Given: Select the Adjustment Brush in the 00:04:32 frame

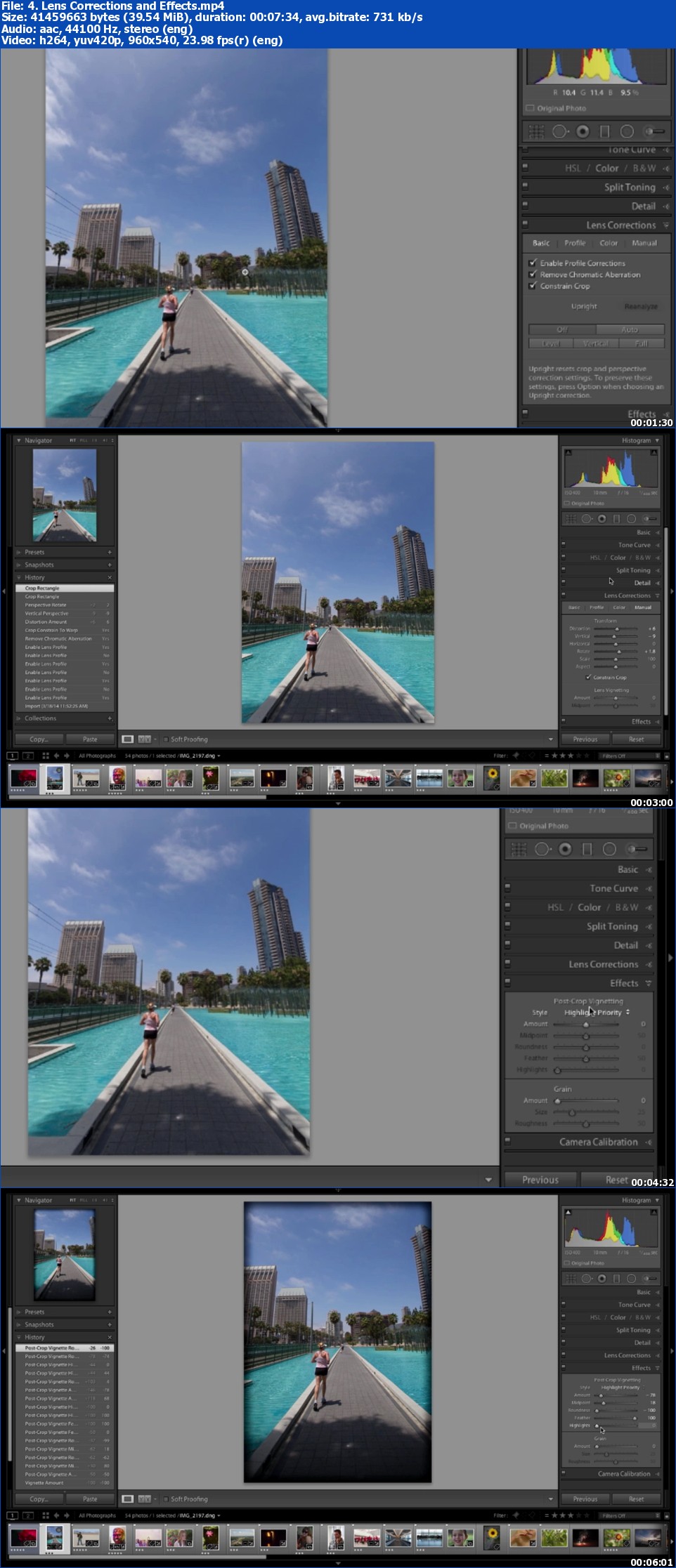Looking at the screenshot, I should tap(637, 849).
